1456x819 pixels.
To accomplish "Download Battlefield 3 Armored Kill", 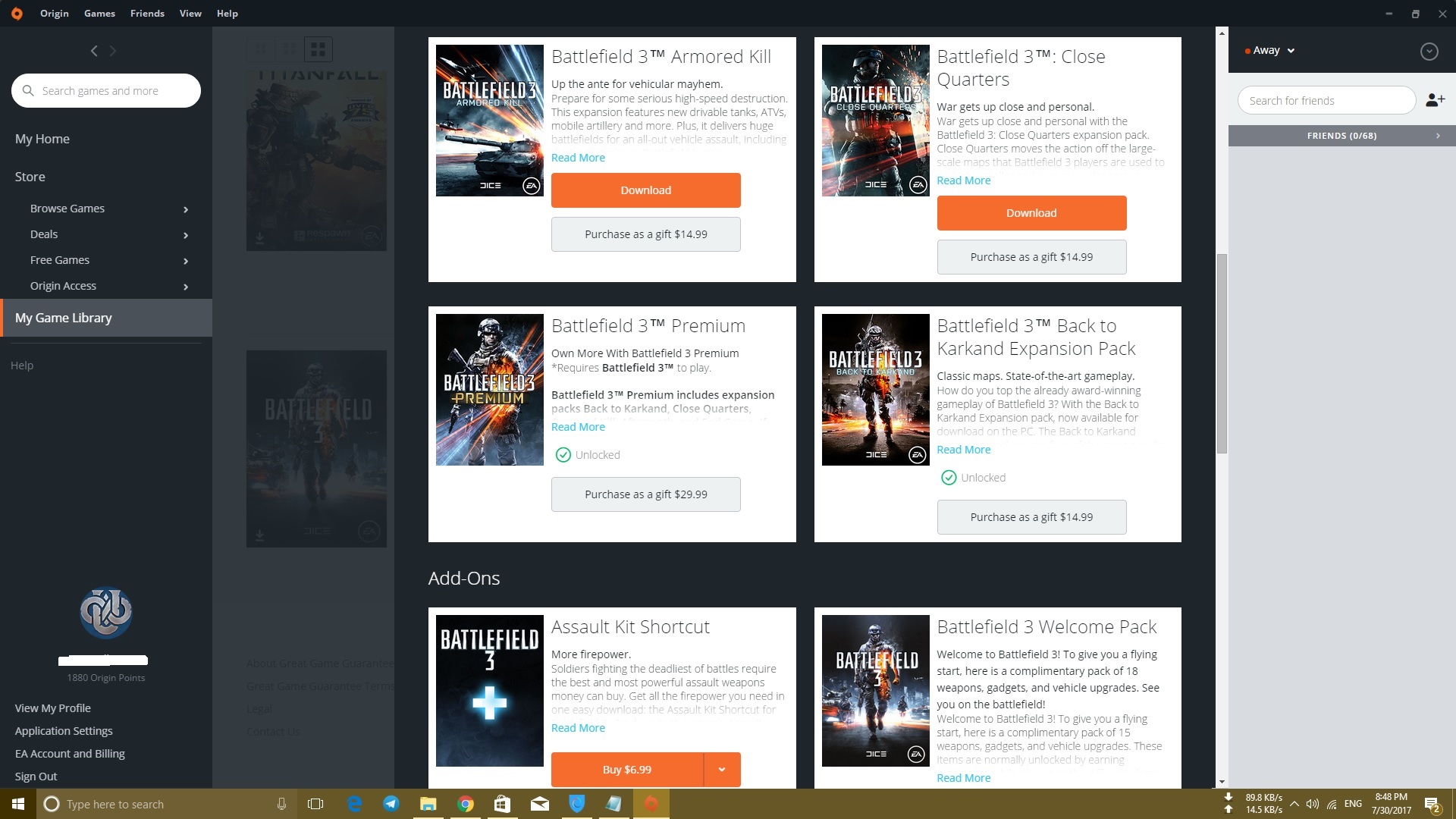I will coord(646,190).
